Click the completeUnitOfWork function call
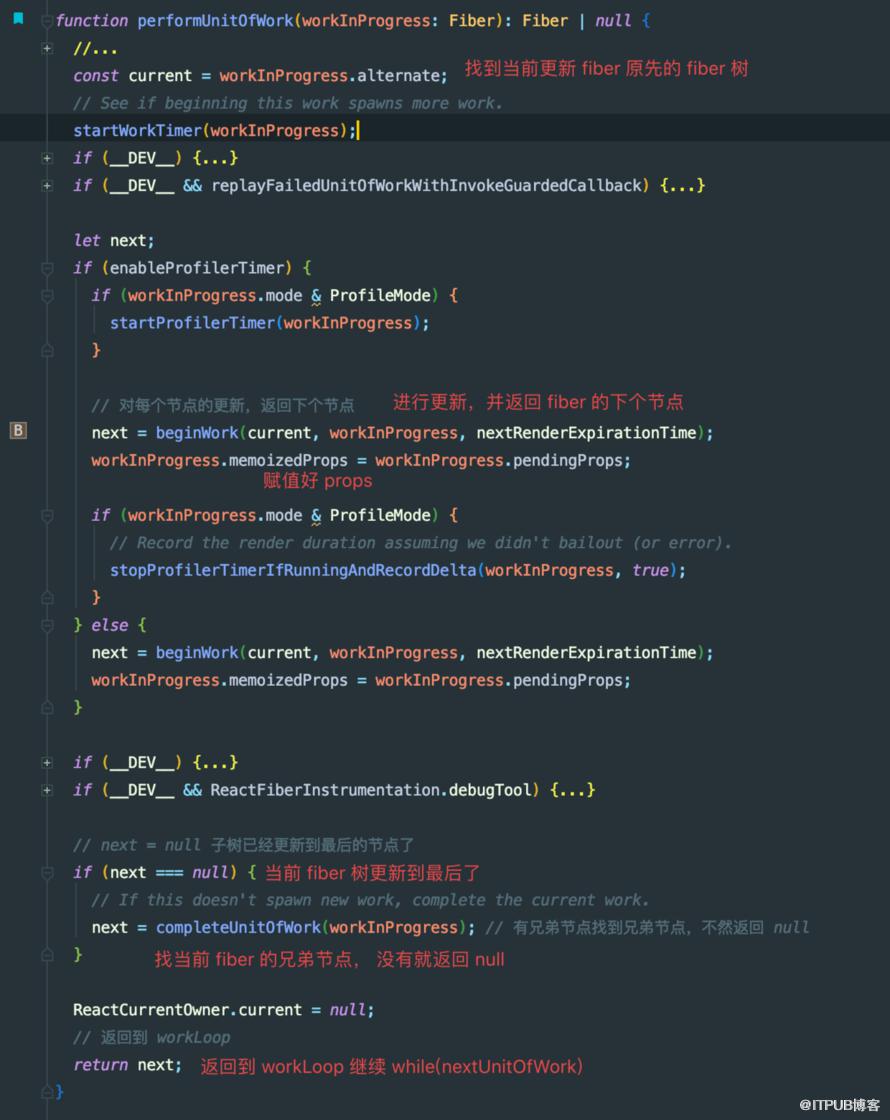The width and height of the screenshot is (890, 1120). [x=239, y=928]
